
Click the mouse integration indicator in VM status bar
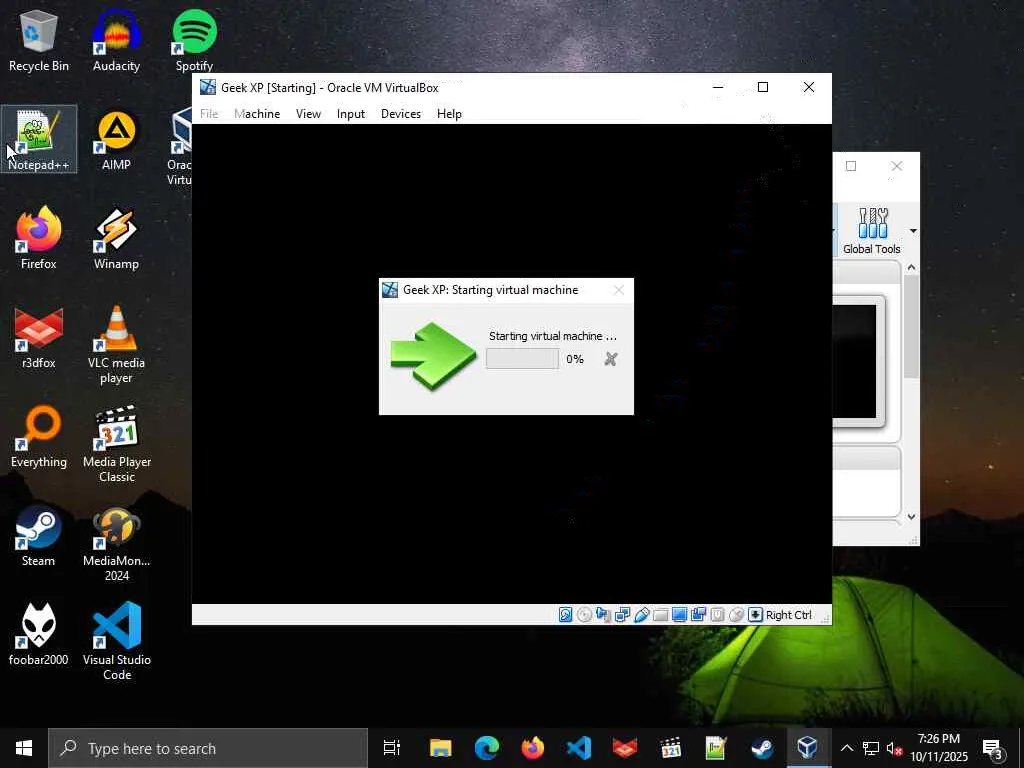[x=736, y=615]
